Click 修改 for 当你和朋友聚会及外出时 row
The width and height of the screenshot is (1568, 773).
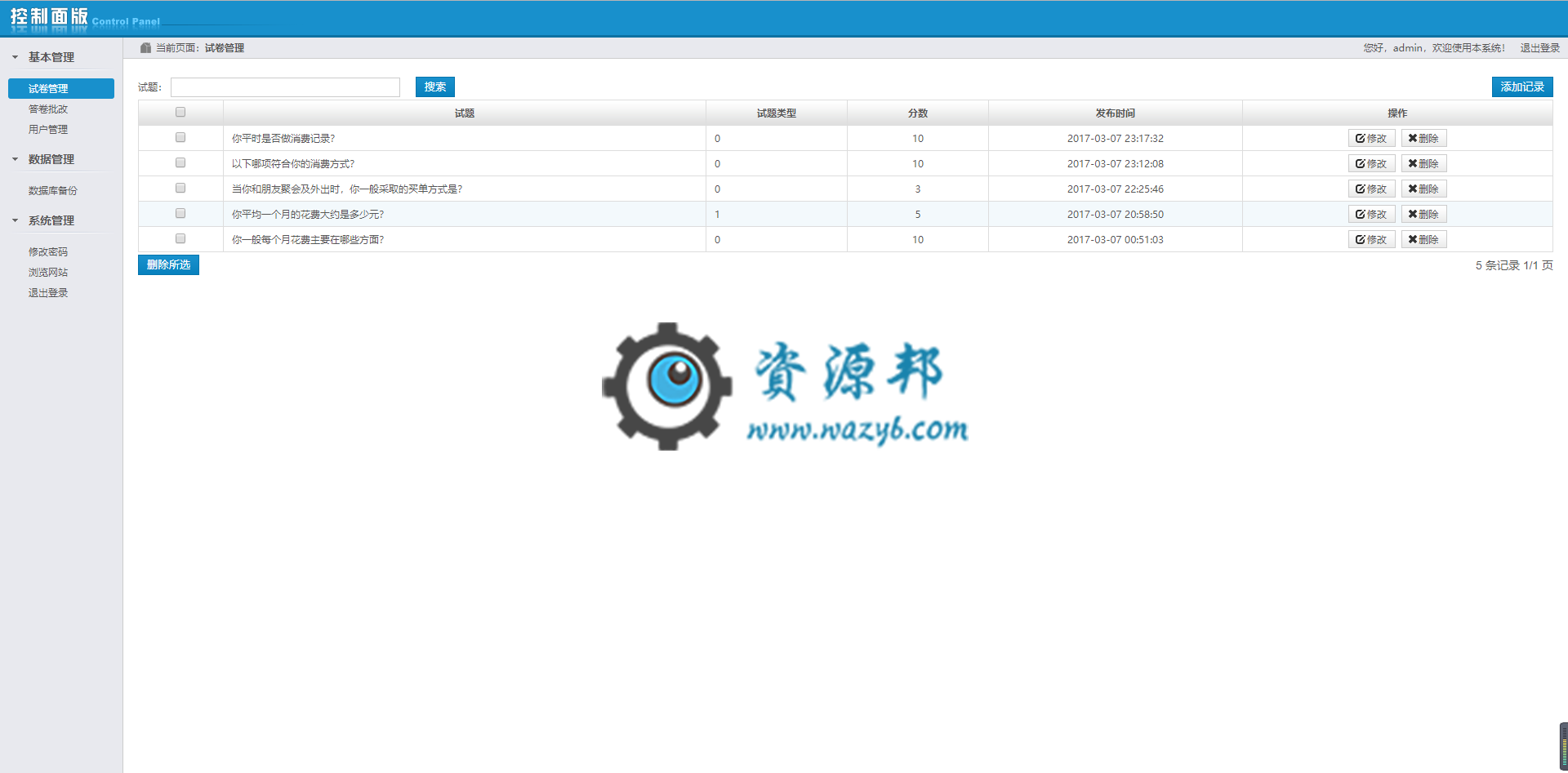tap(1371, 189)
